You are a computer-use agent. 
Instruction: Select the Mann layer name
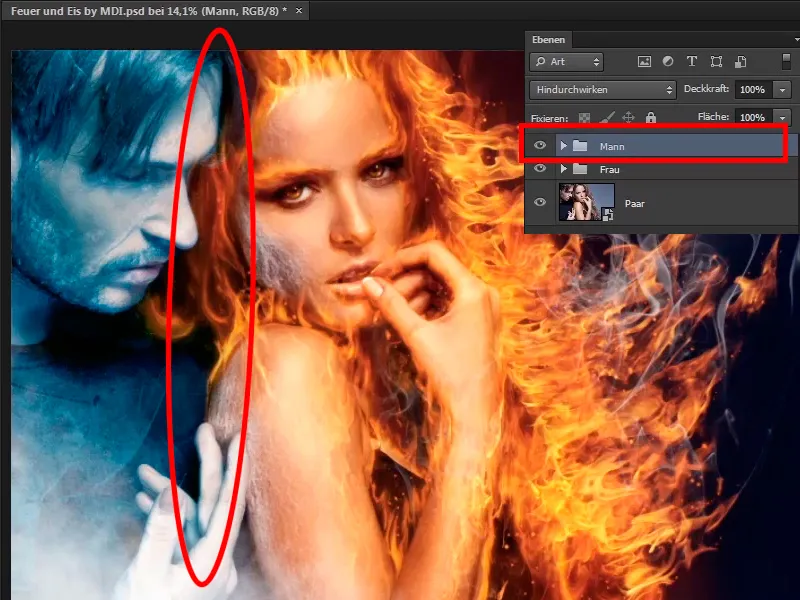612,147
